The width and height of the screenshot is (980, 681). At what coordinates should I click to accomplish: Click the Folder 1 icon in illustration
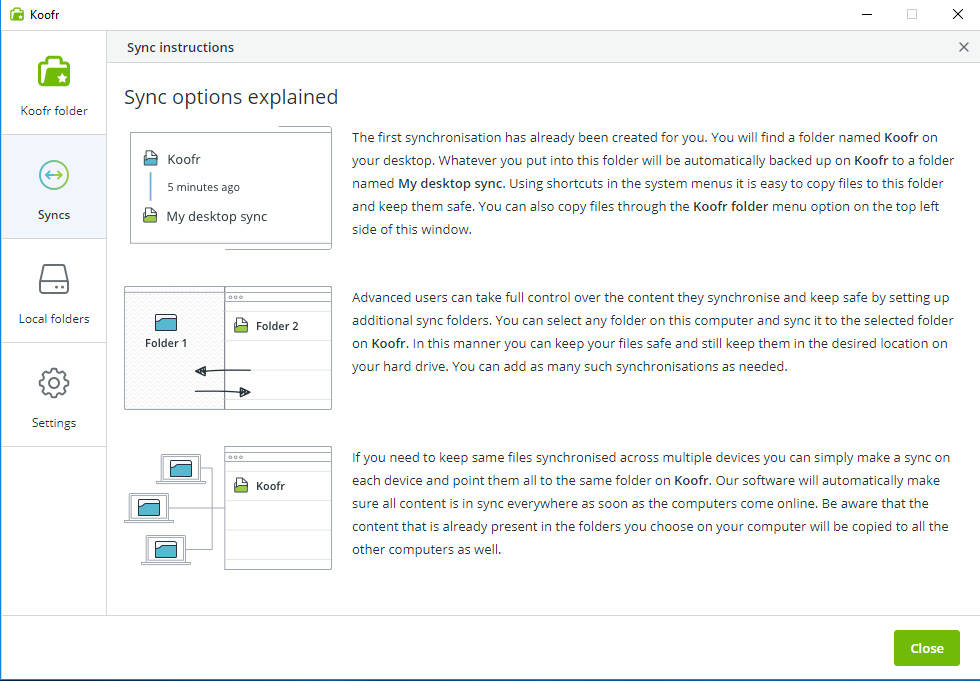pos(166,322)
